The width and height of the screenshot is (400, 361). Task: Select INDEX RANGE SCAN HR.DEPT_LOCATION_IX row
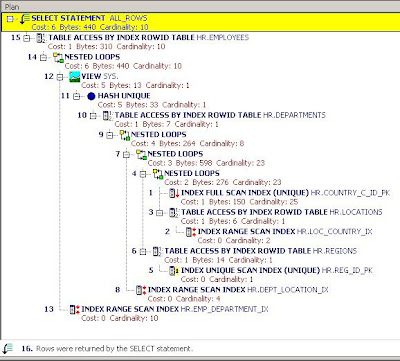coord(238,289)
